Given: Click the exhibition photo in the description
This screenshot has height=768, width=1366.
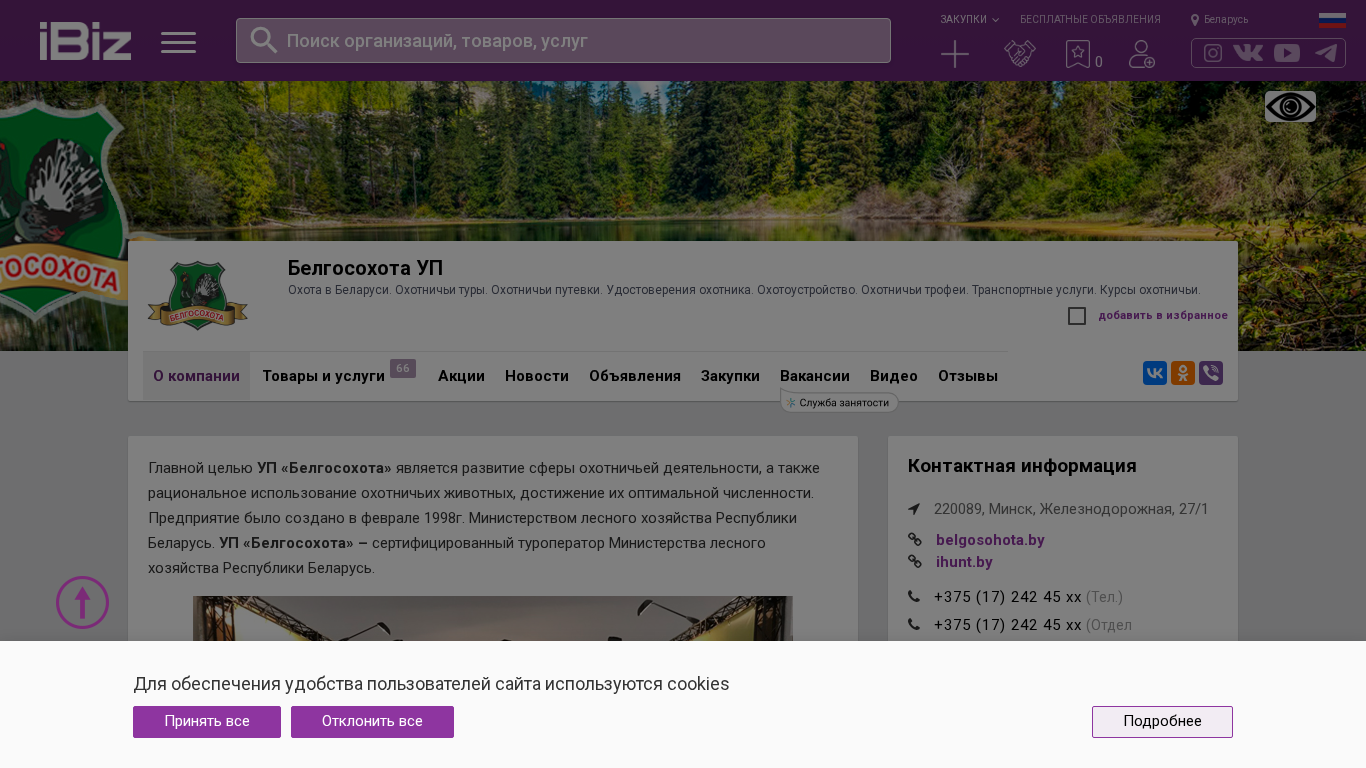Looking at the screenshot, I should click(493, 619).
